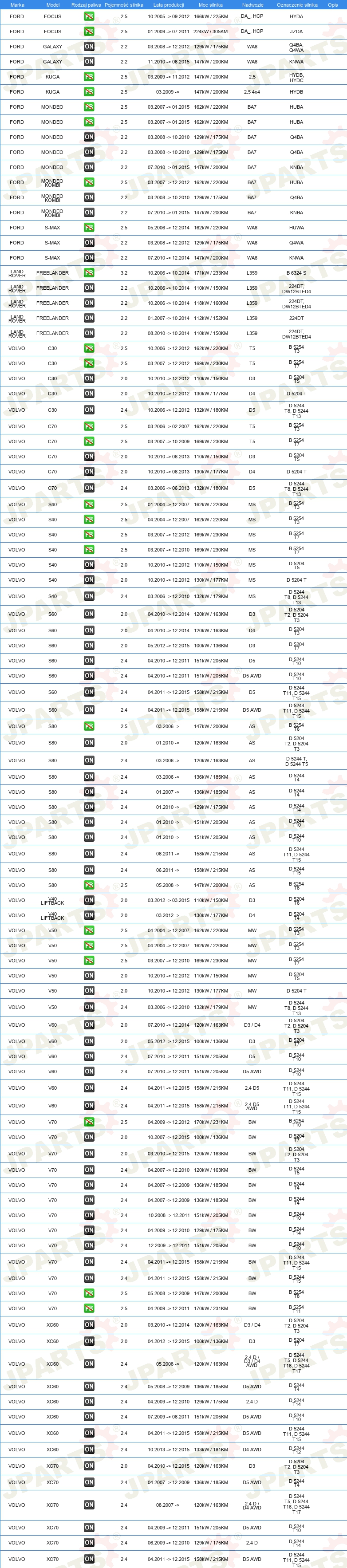The height and width of the screenshot is (1568, 347).
Task: Click the Model column header
Action: tap(53, 4)
